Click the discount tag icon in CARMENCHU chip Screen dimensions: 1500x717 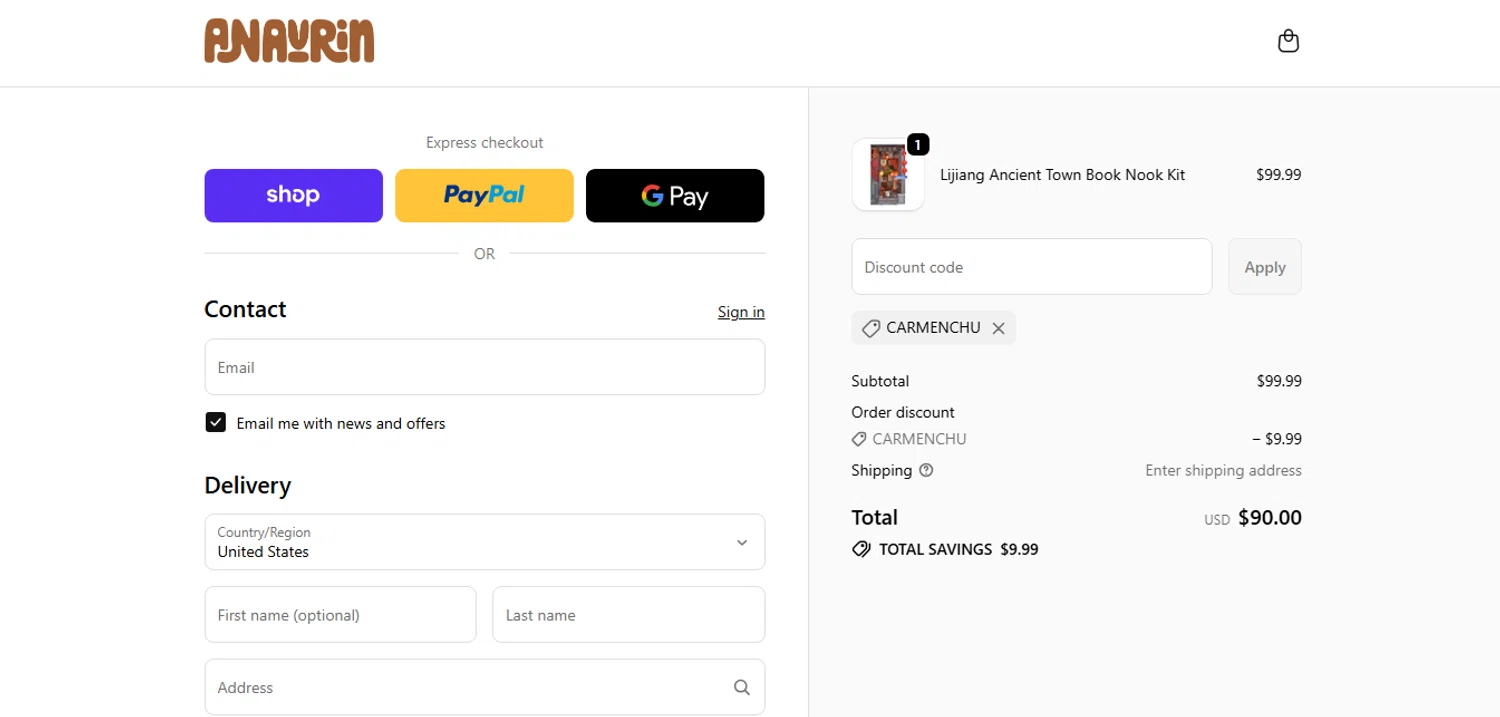point(870,328)
